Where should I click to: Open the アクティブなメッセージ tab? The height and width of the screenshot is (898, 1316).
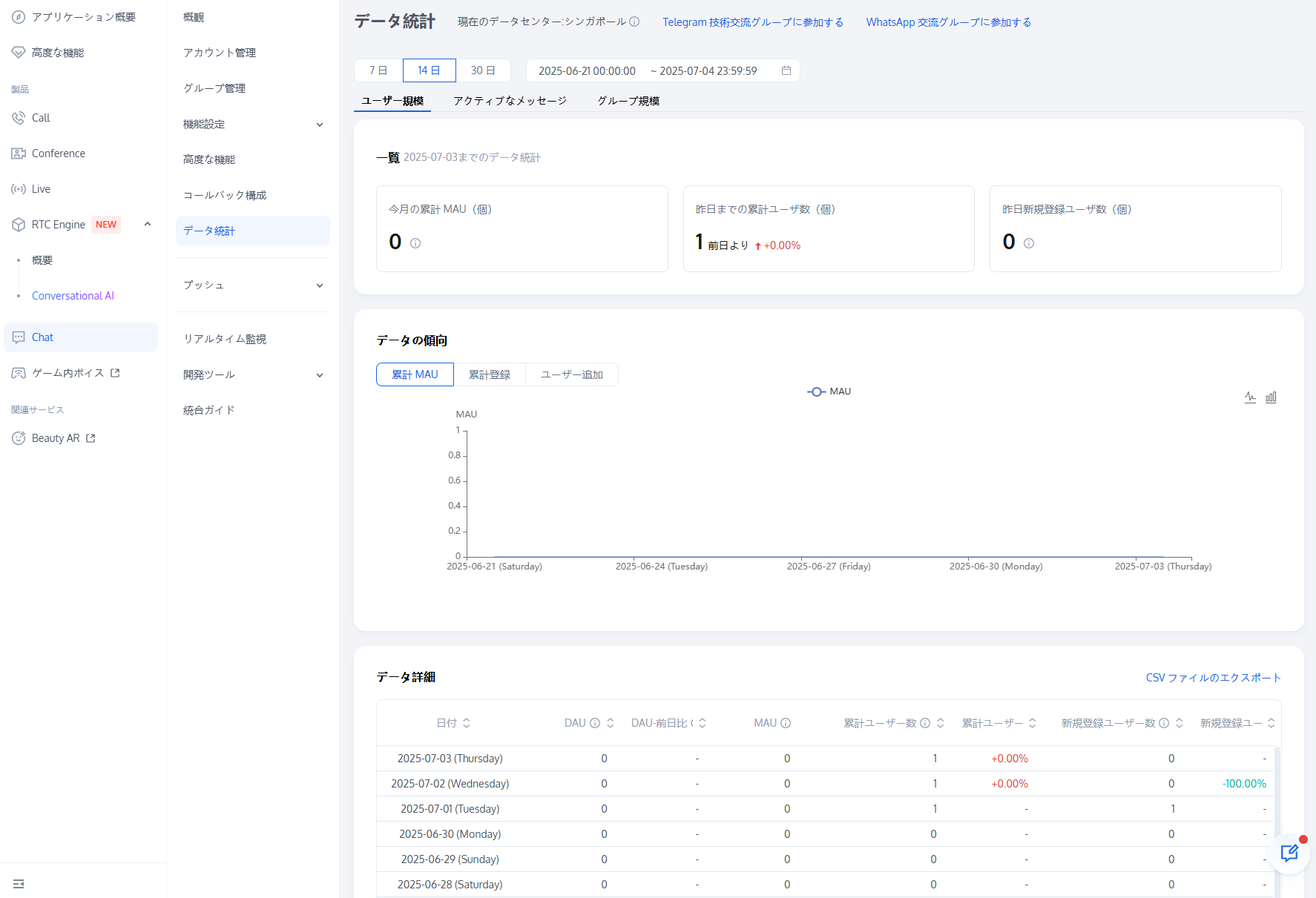(x=510, y=101)
